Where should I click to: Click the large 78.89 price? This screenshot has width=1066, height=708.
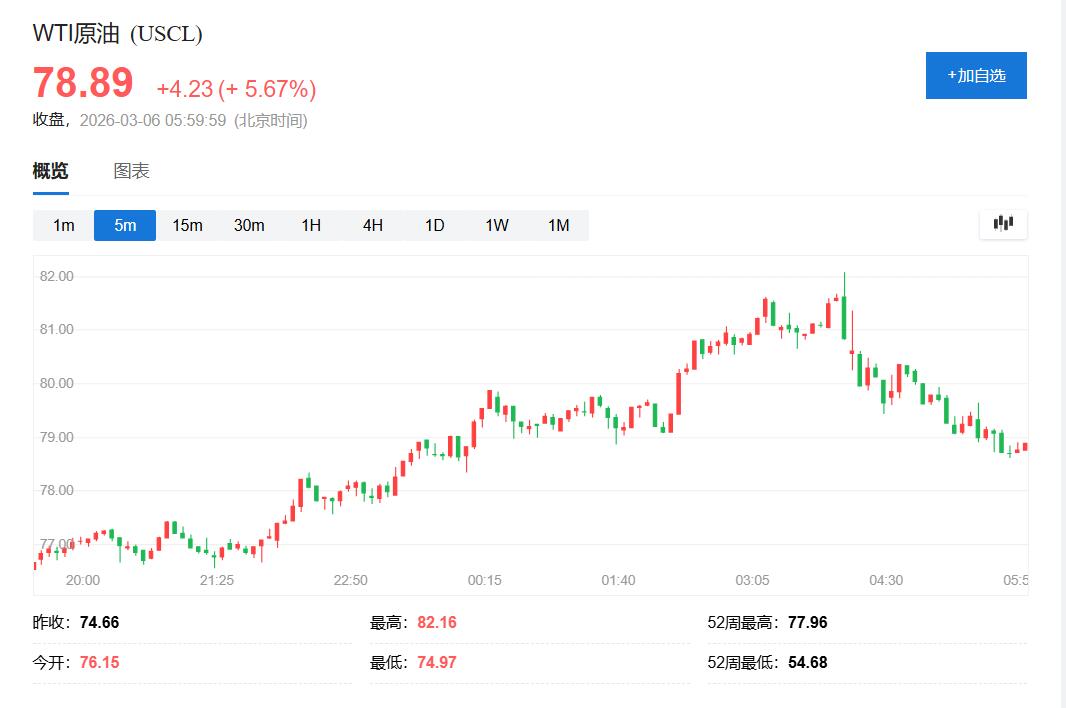(x=83, y=83)
